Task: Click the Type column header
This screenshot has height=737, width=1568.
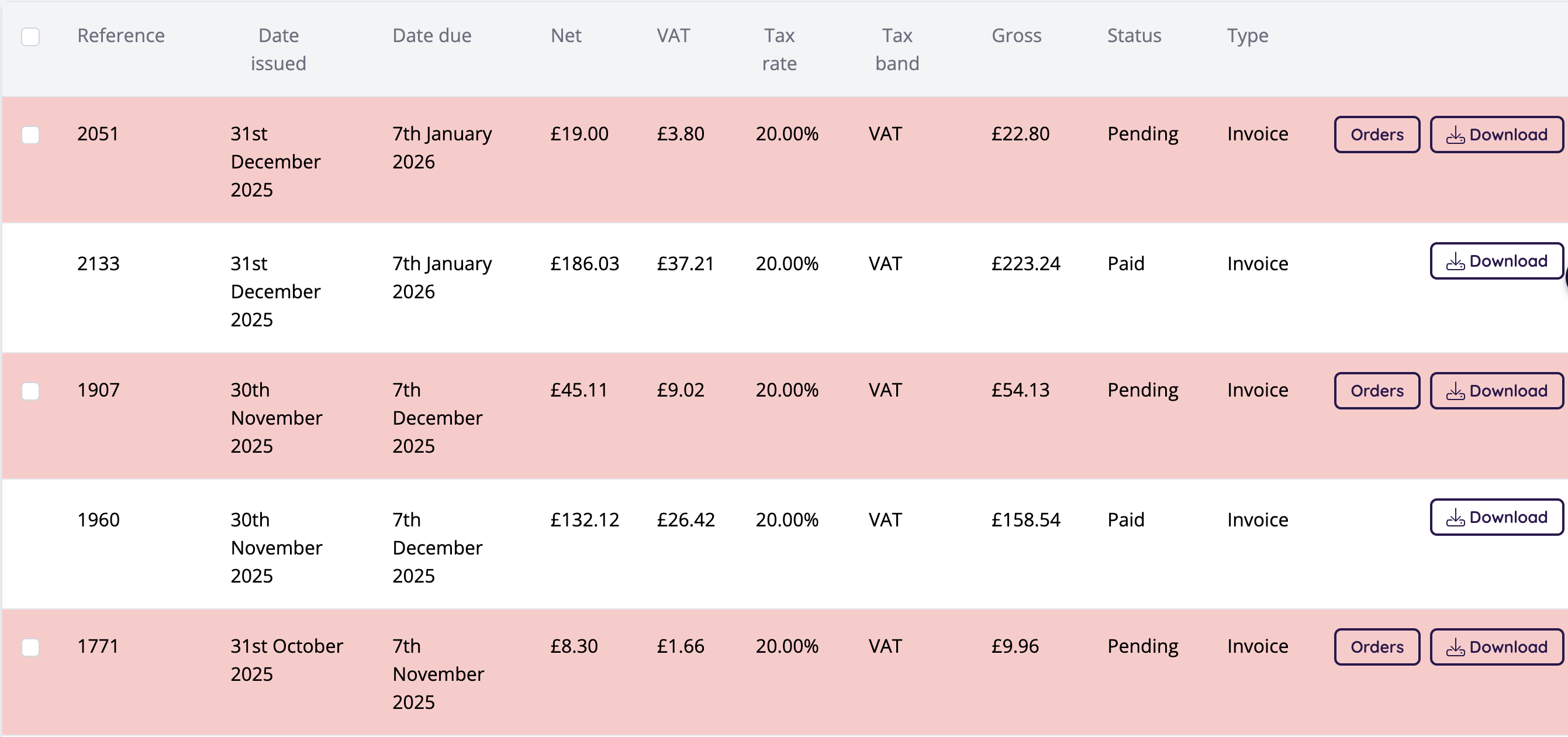Action: (x=1247, y=36)
